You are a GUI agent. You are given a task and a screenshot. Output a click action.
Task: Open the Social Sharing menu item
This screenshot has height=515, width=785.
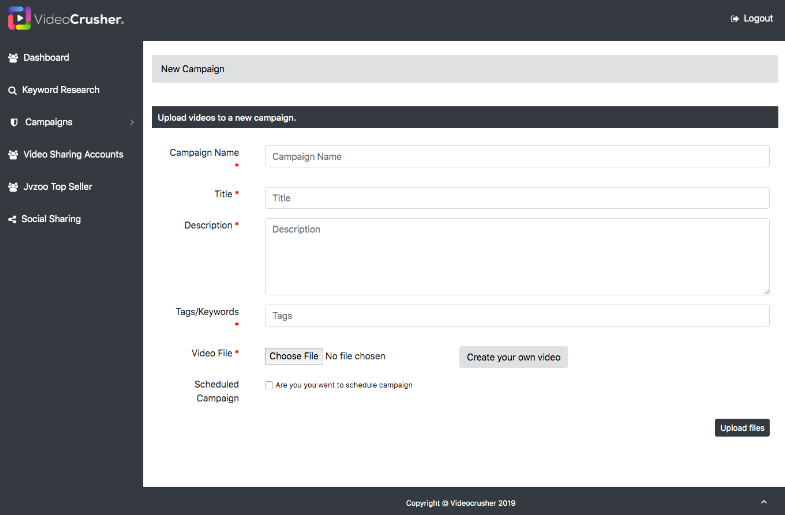pos(51,219)
